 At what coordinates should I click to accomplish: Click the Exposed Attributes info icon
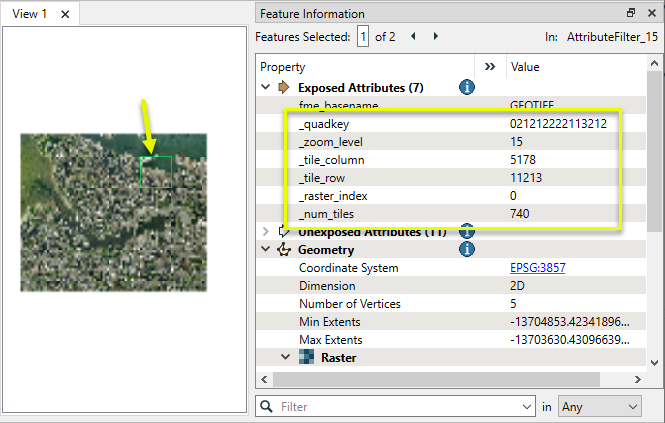(x=466, y=88)
